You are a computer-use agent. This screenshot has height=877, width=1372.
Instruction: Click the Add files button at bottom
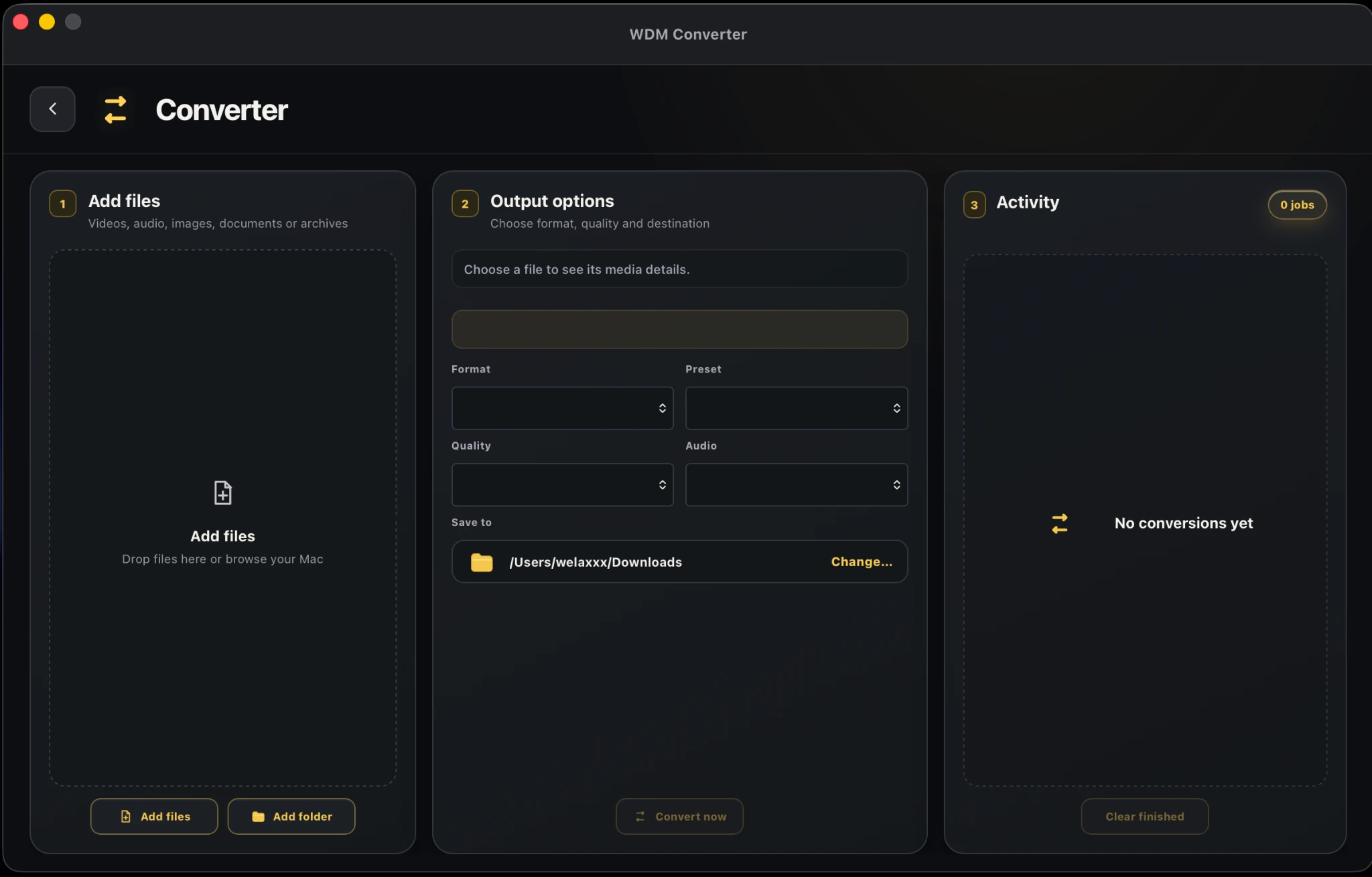click(x=154, y=816)
